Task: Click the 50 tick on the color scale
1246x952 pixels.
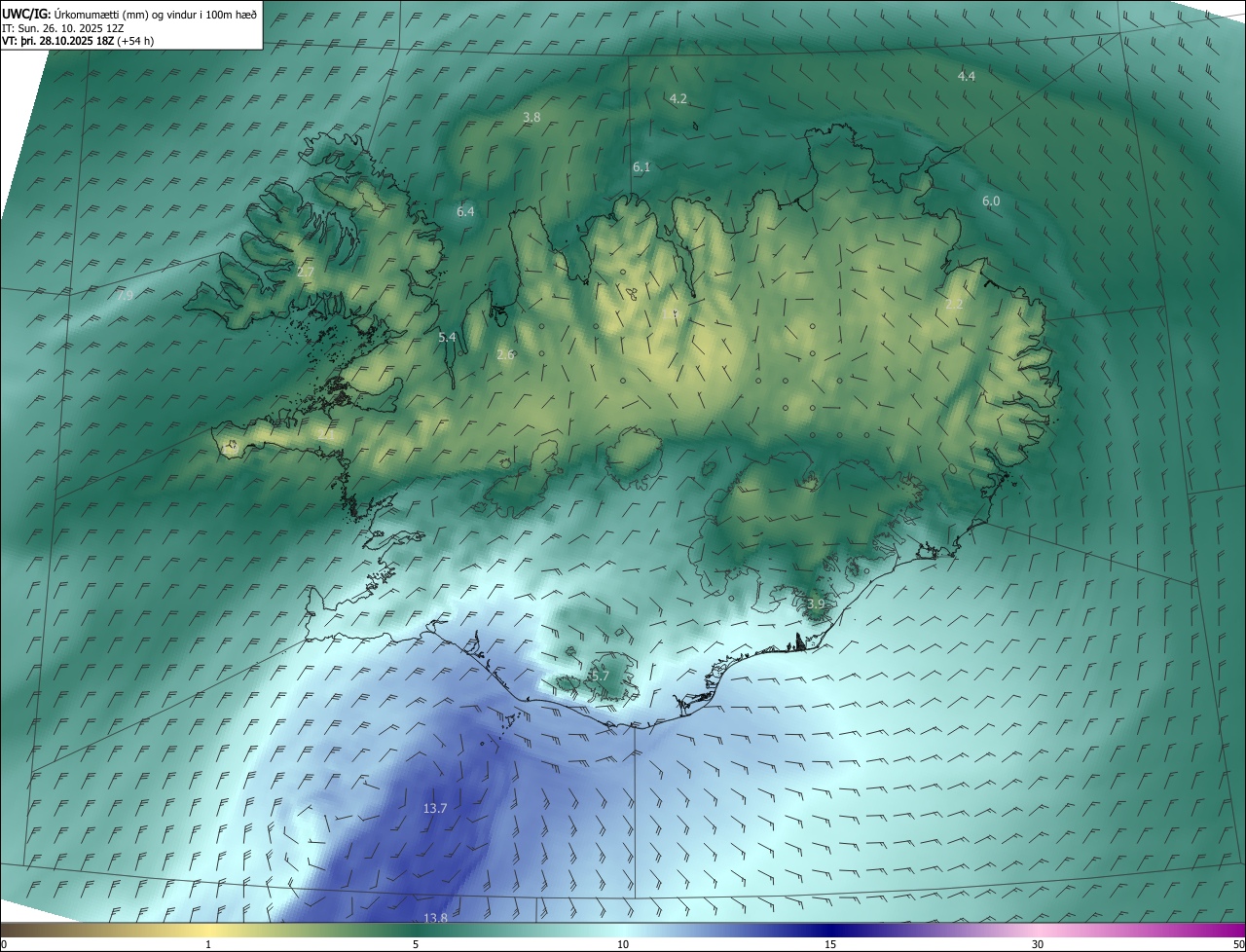Action: [x=1238, y=944]
